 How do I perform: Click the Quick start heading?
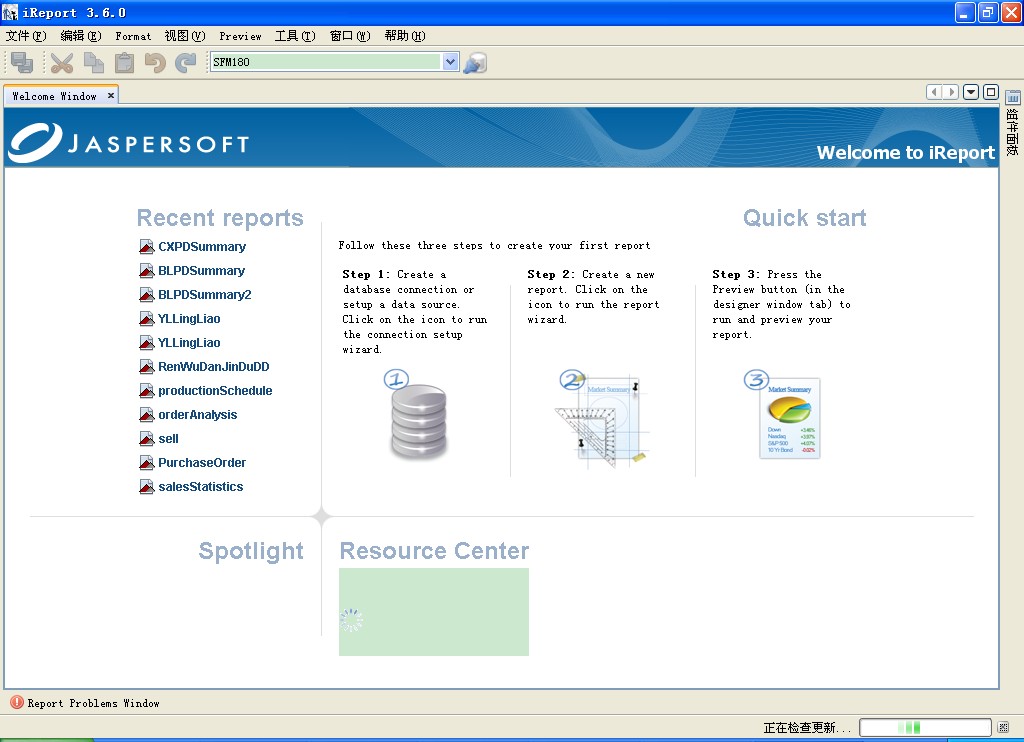point(804,218)
